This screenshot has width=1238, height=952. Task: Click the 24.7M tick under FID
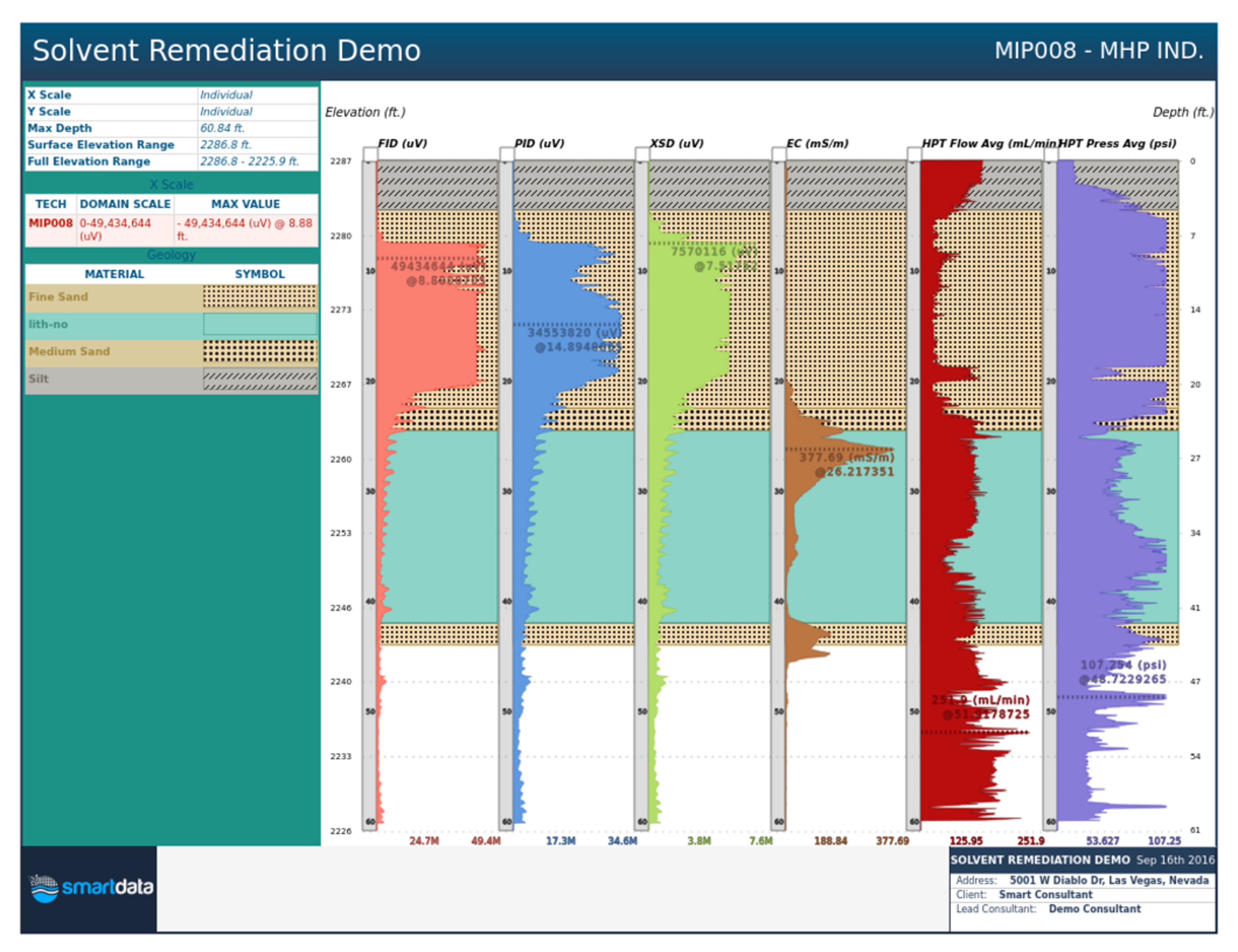[x=424, y=841]
